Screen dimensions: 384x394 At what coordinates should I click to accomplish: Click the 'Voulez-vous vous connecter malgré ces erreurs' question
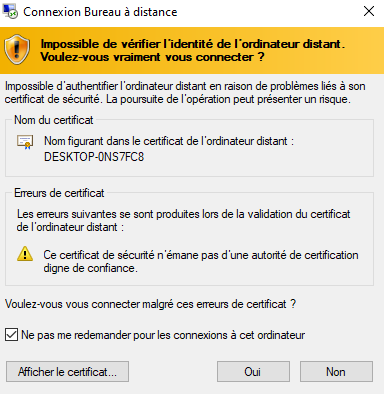150,304
